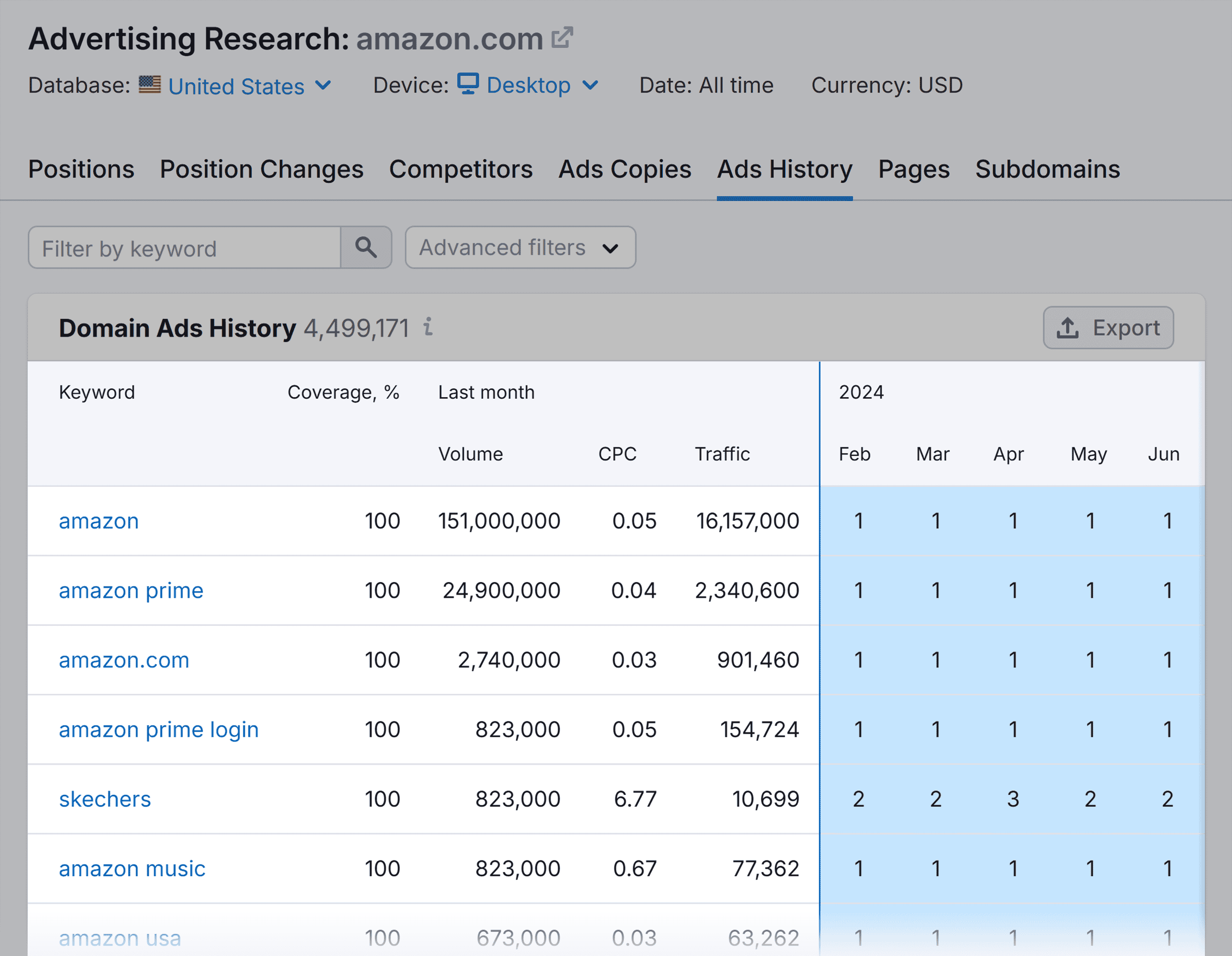Click the export arrow icon in Export button
Image resolution: width=1232 pixels, height=956 pixels.
coord(1068,327)
